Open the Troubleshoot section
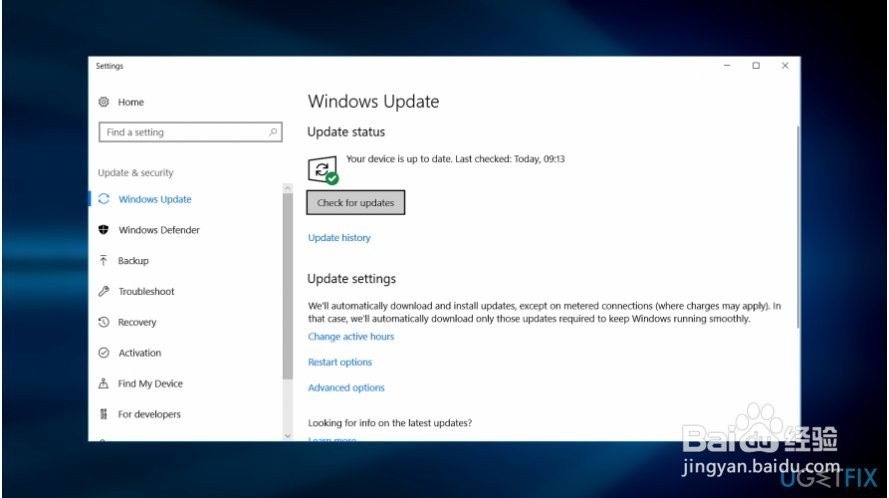This screenshot has height=498, width=889. click(x=146, y=291)
